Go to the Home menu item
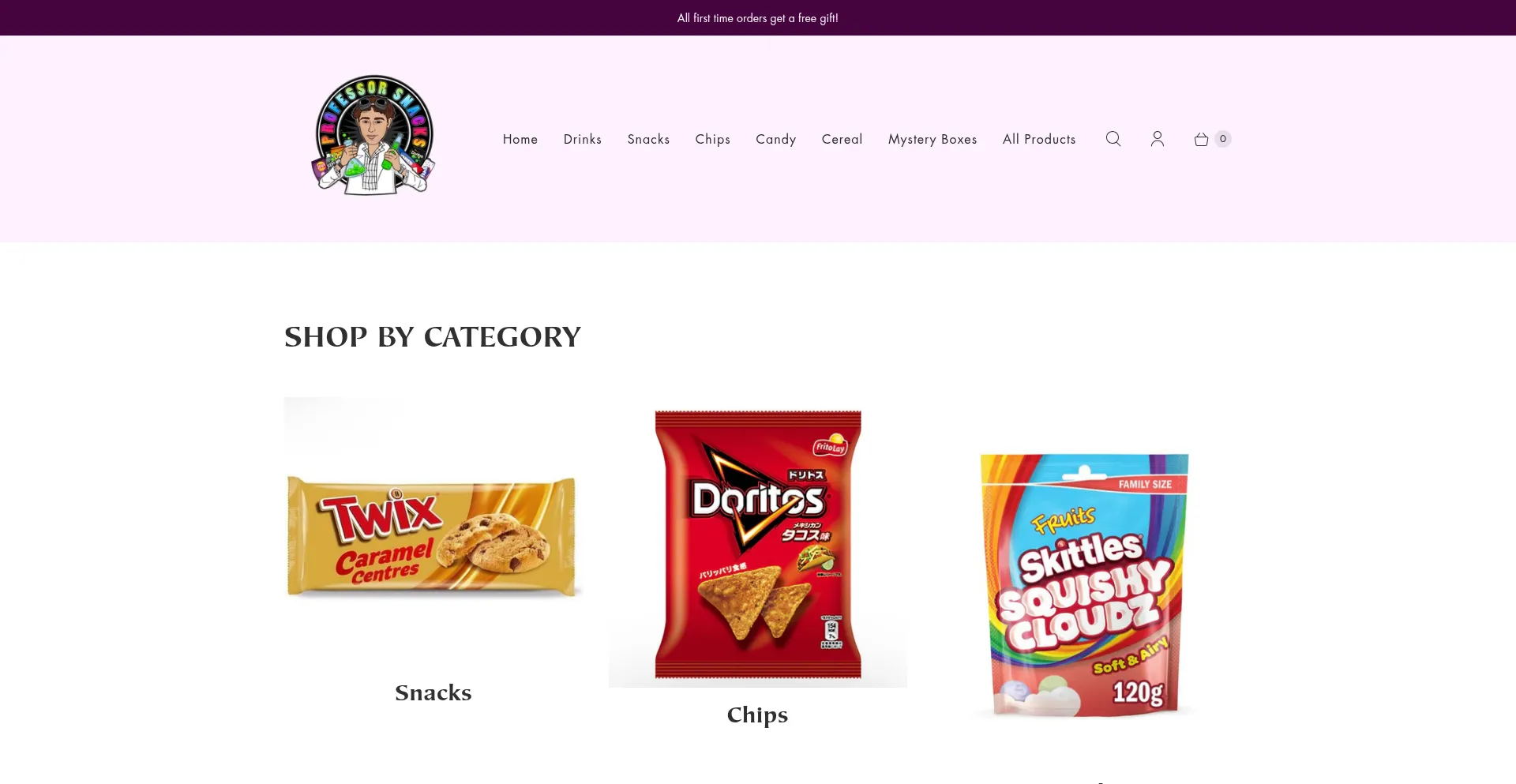 click(x=520, y=139)
